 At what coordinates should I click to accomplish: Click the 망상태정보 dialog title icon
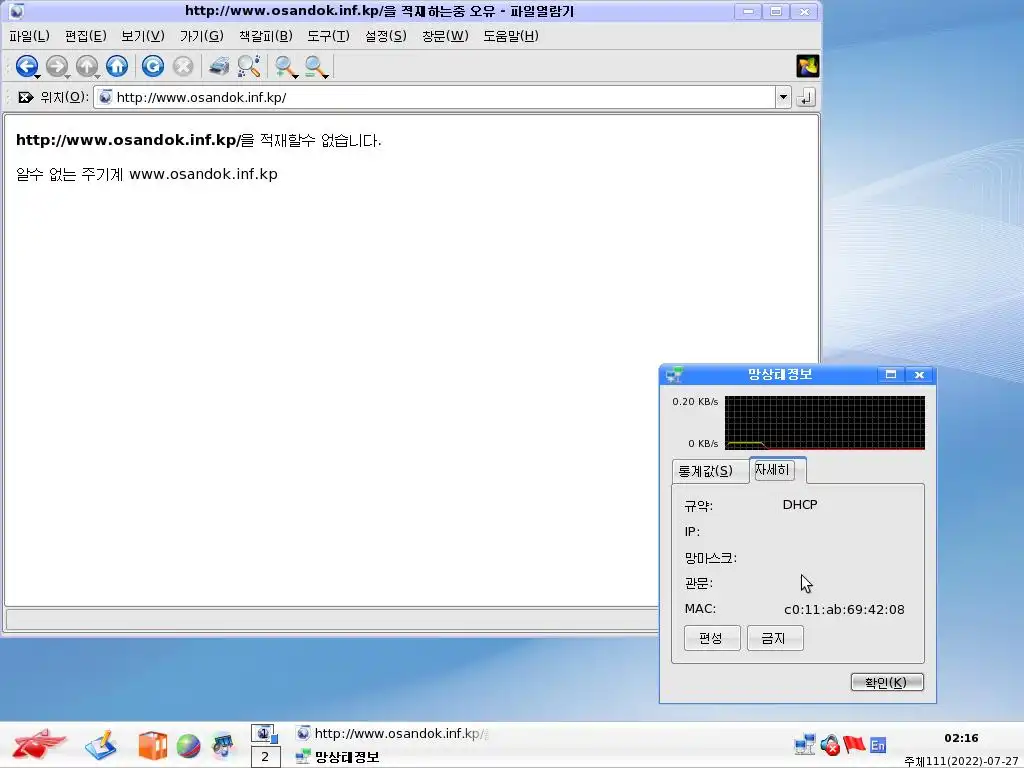coord(674,375)
